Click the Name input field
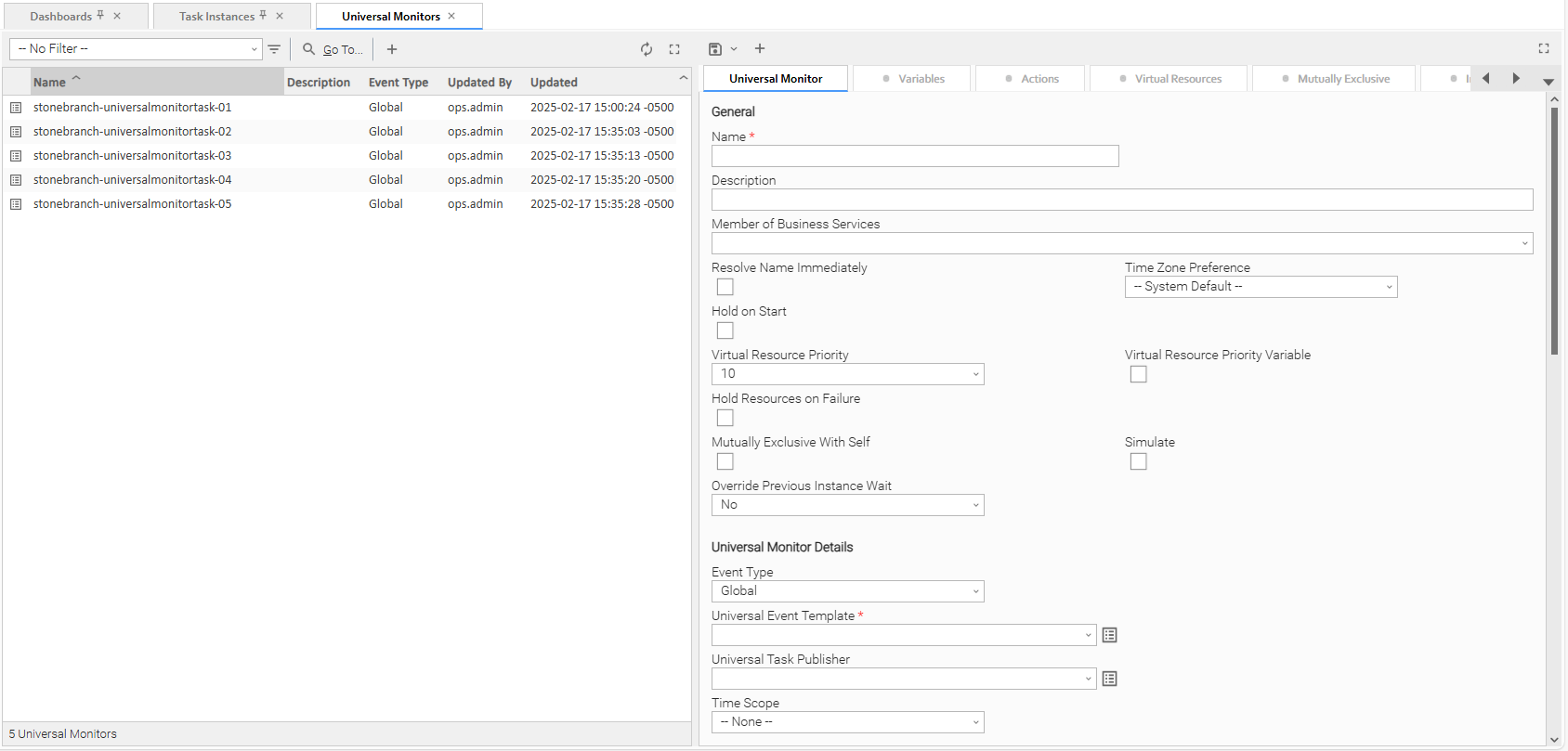Screen dimensions: 1568x751 pos(914,156)
